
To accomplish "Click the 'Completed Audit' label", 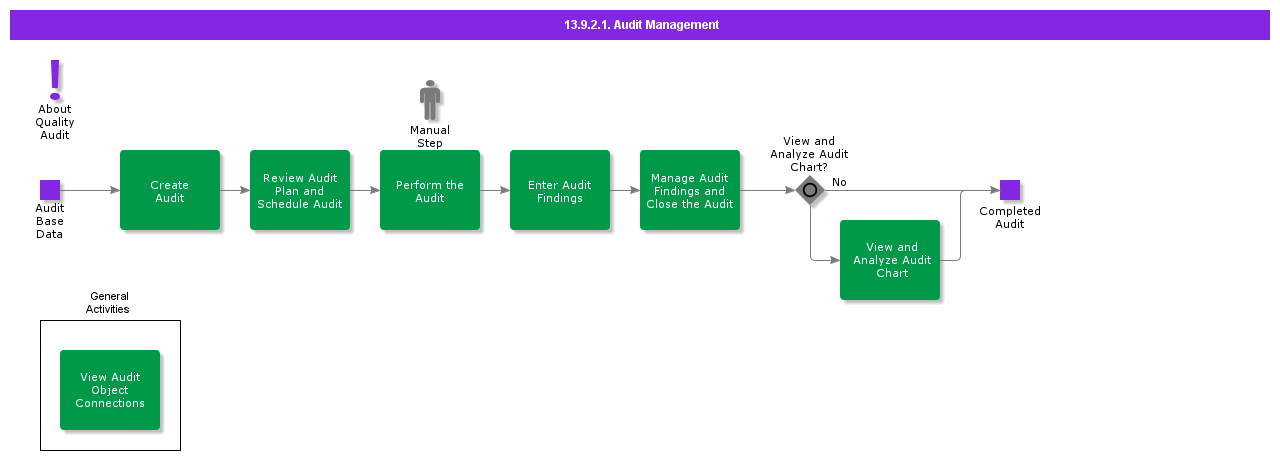I will [1010, 217].
